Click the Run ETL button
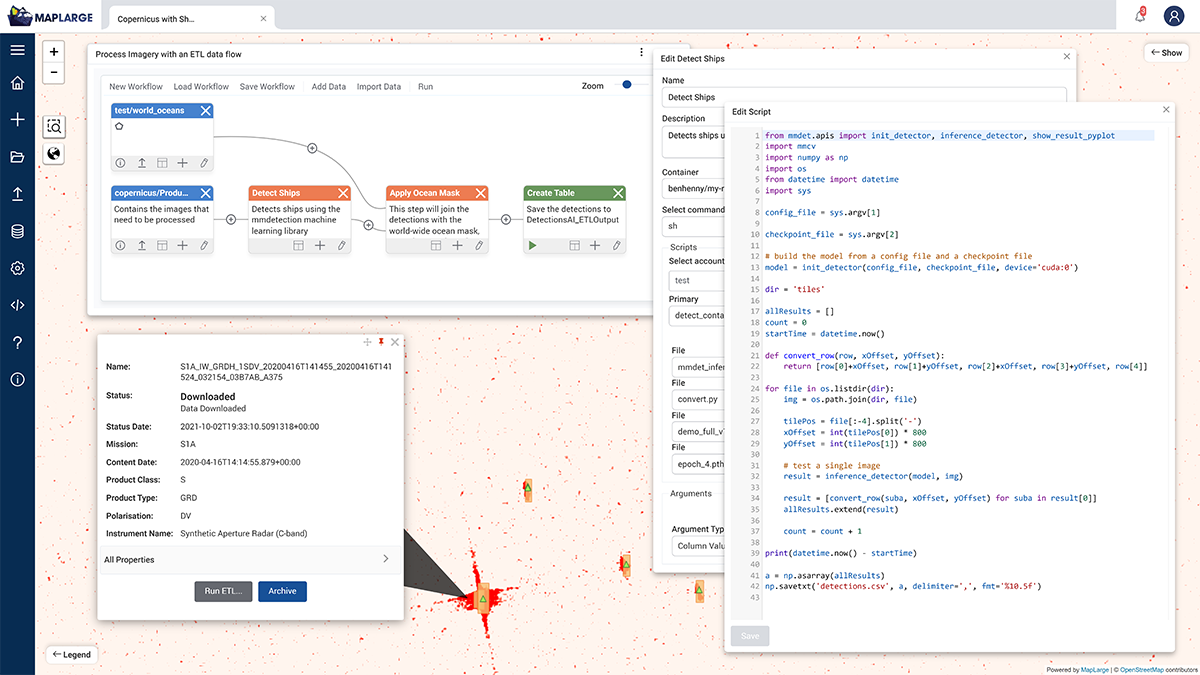Screen dimensions: 1200x675 [222, 591]
